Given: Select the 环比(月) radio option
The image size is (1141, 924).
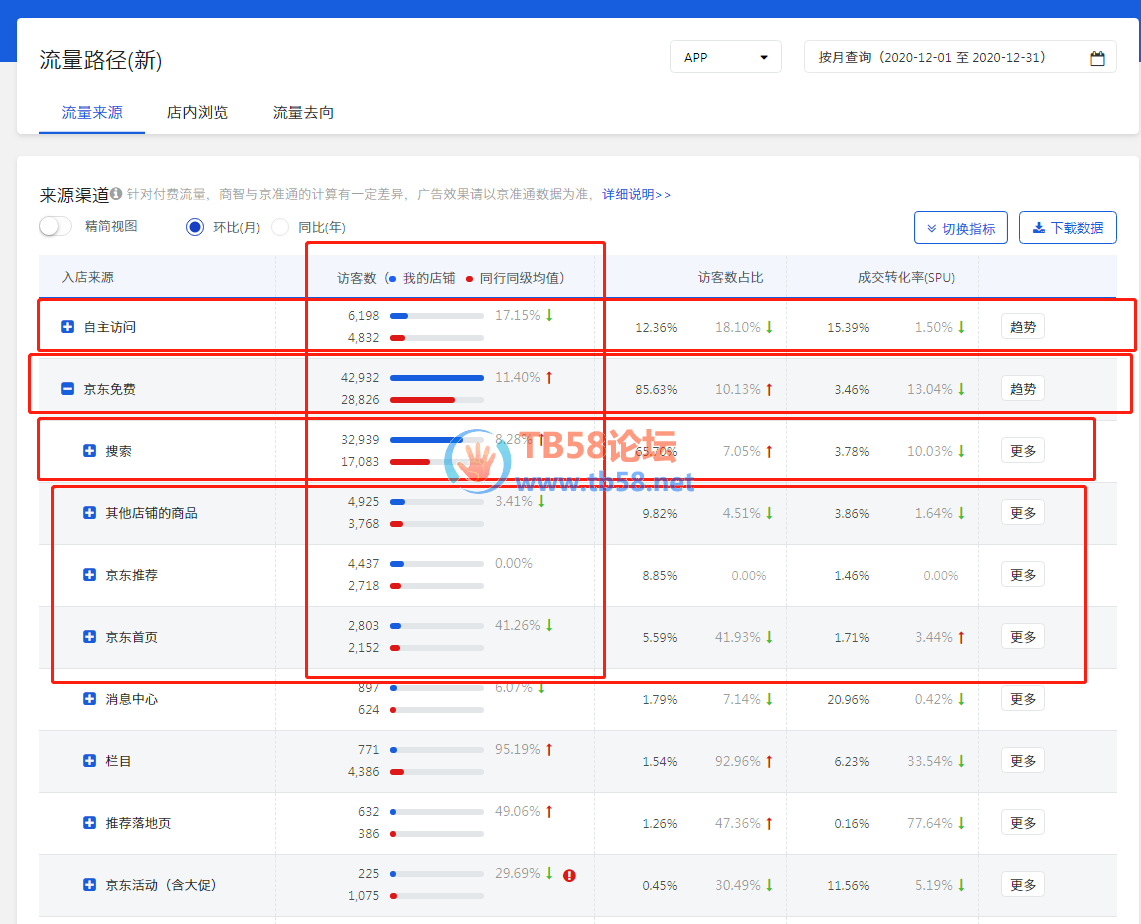Looking at the screenshot, I should 194,227.
